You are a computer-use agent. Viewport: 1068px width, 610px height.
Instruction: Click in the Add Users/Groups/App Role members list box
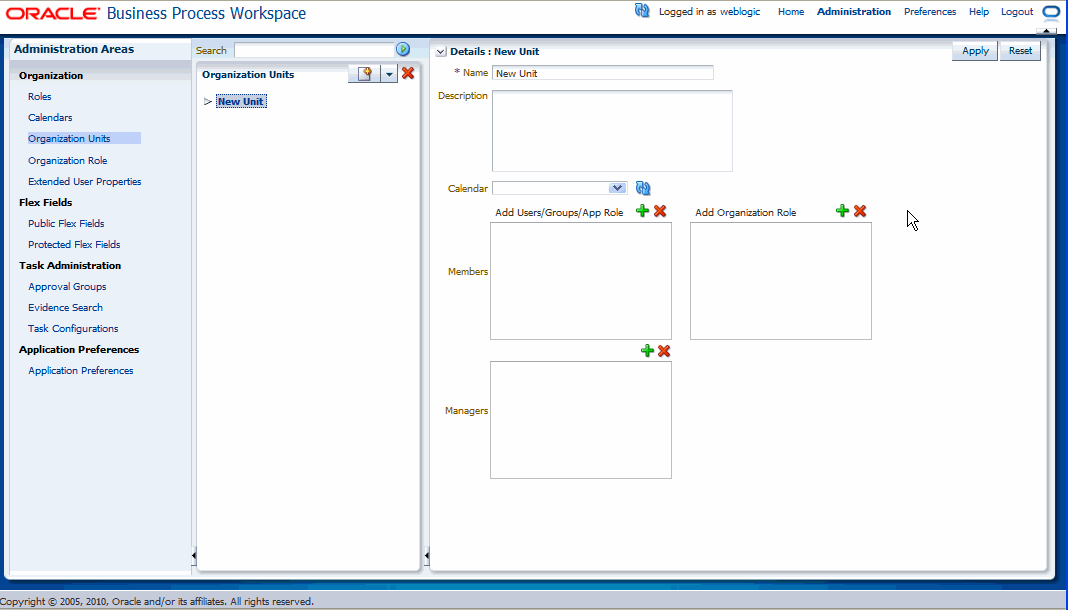[x=581, y=281]
